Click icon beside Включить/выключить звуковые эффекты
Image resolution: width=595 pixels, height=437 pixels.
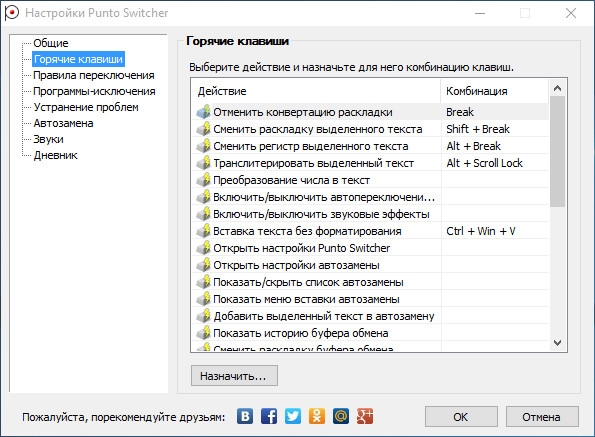click(203, 214)
